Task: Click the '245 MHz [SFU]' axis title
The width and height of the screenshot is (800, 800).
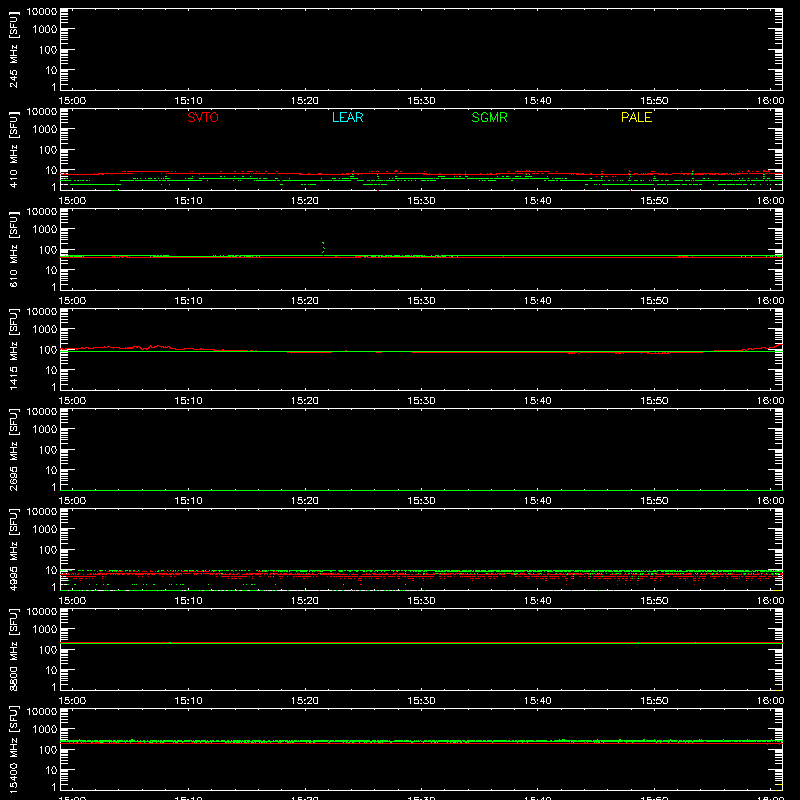Action: click(13, 49)
